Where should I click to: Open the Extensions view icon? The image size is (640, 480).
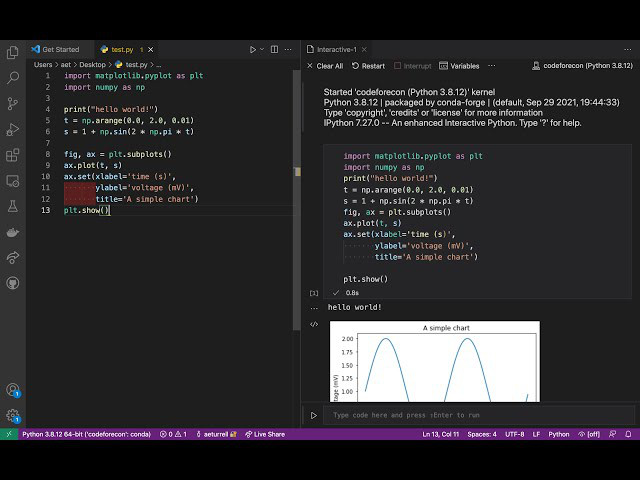point(13,155)
